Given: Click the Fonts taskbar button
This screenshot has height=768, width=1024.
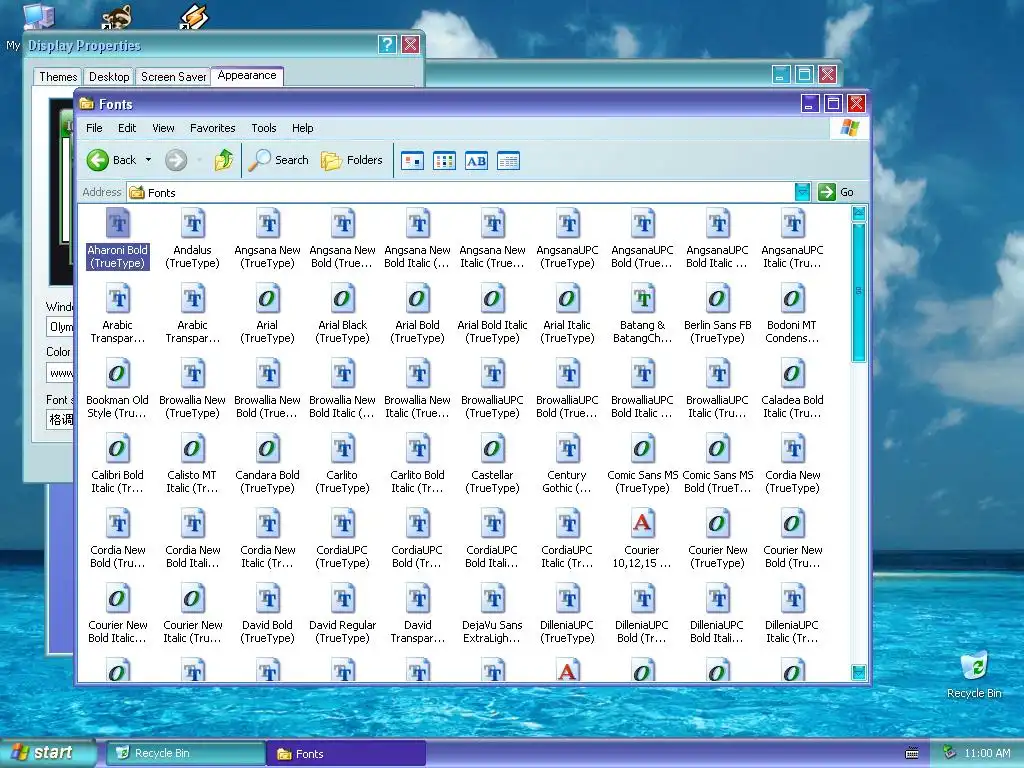Looking at the screenshot, I should 346,753.
